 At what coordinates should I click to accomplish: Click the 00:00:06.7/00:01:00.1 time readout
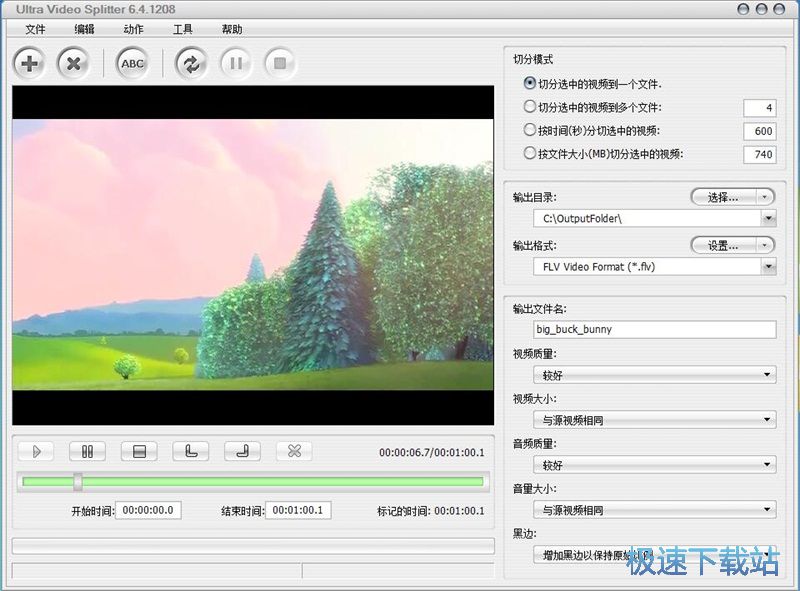point(432,452)
